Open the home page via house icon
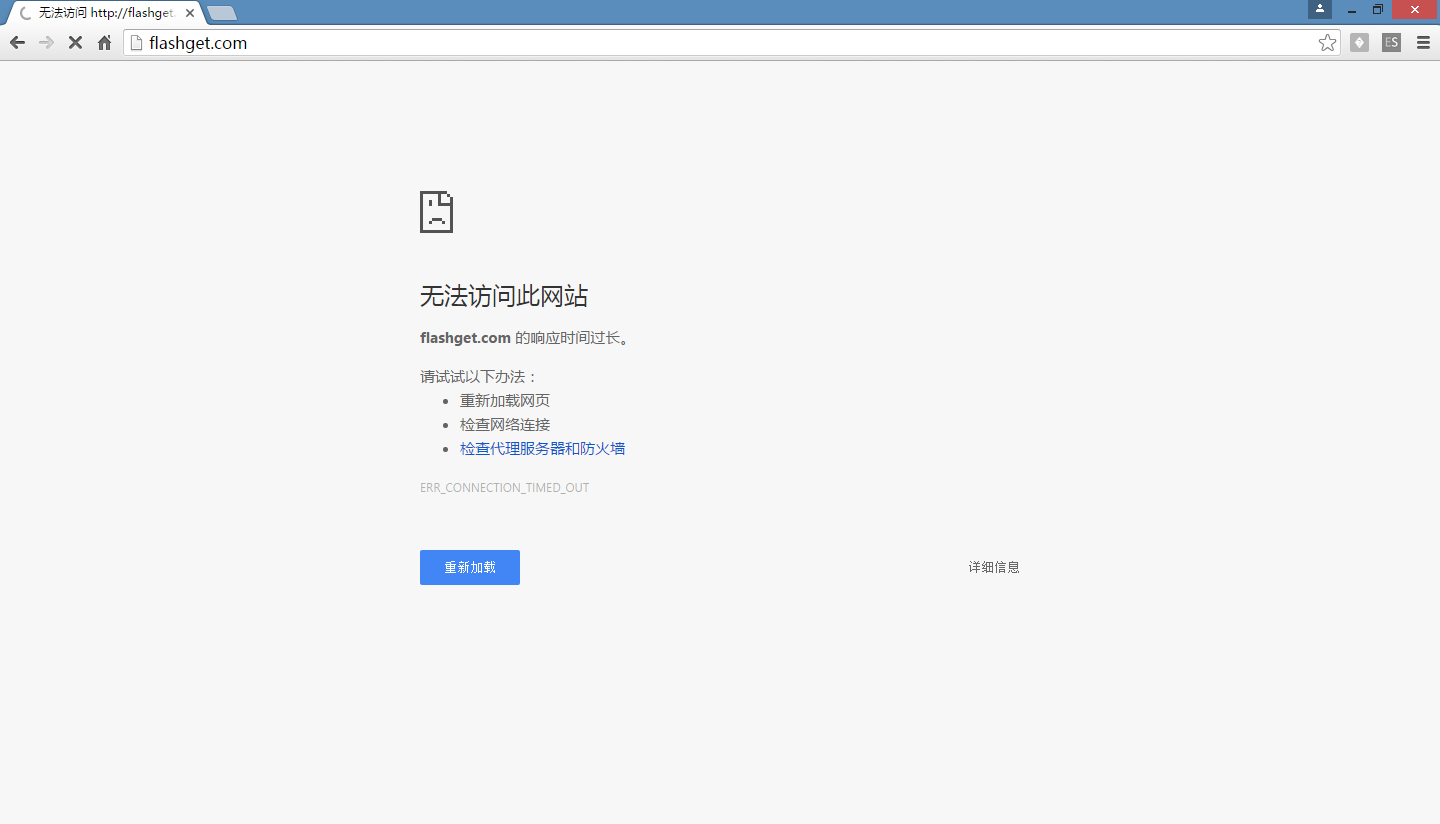This screenshot has height=824, width=1440. click(x=104, y=43)
